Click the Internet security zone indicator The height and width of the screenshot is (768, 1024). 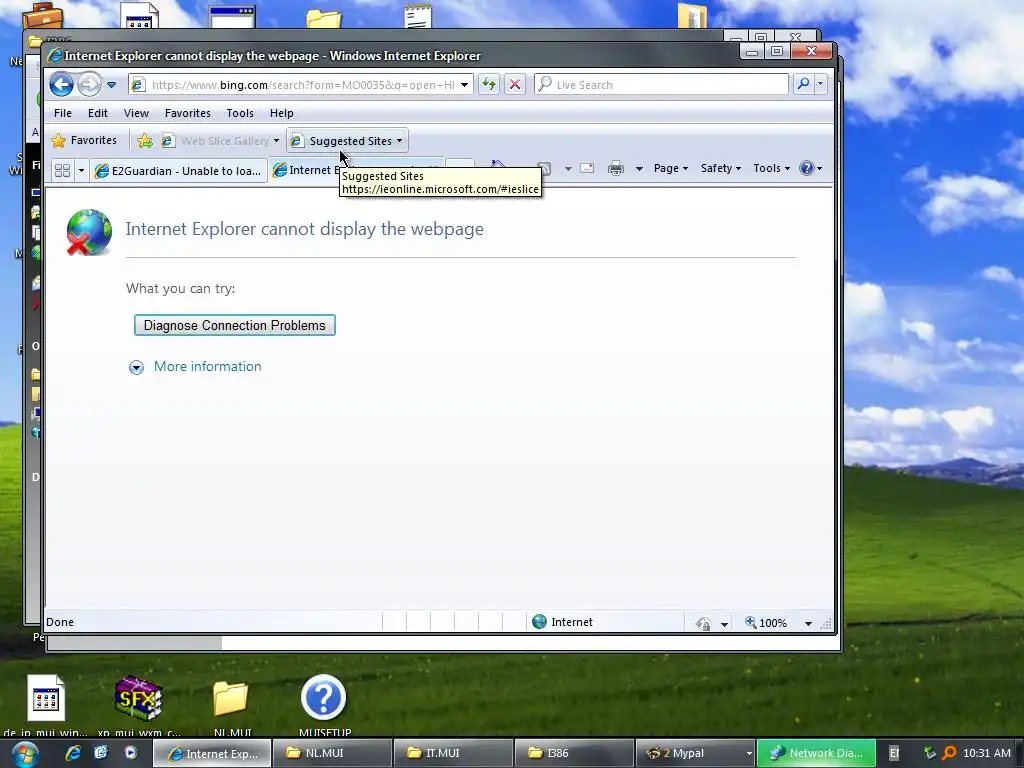tap(562, 622)
